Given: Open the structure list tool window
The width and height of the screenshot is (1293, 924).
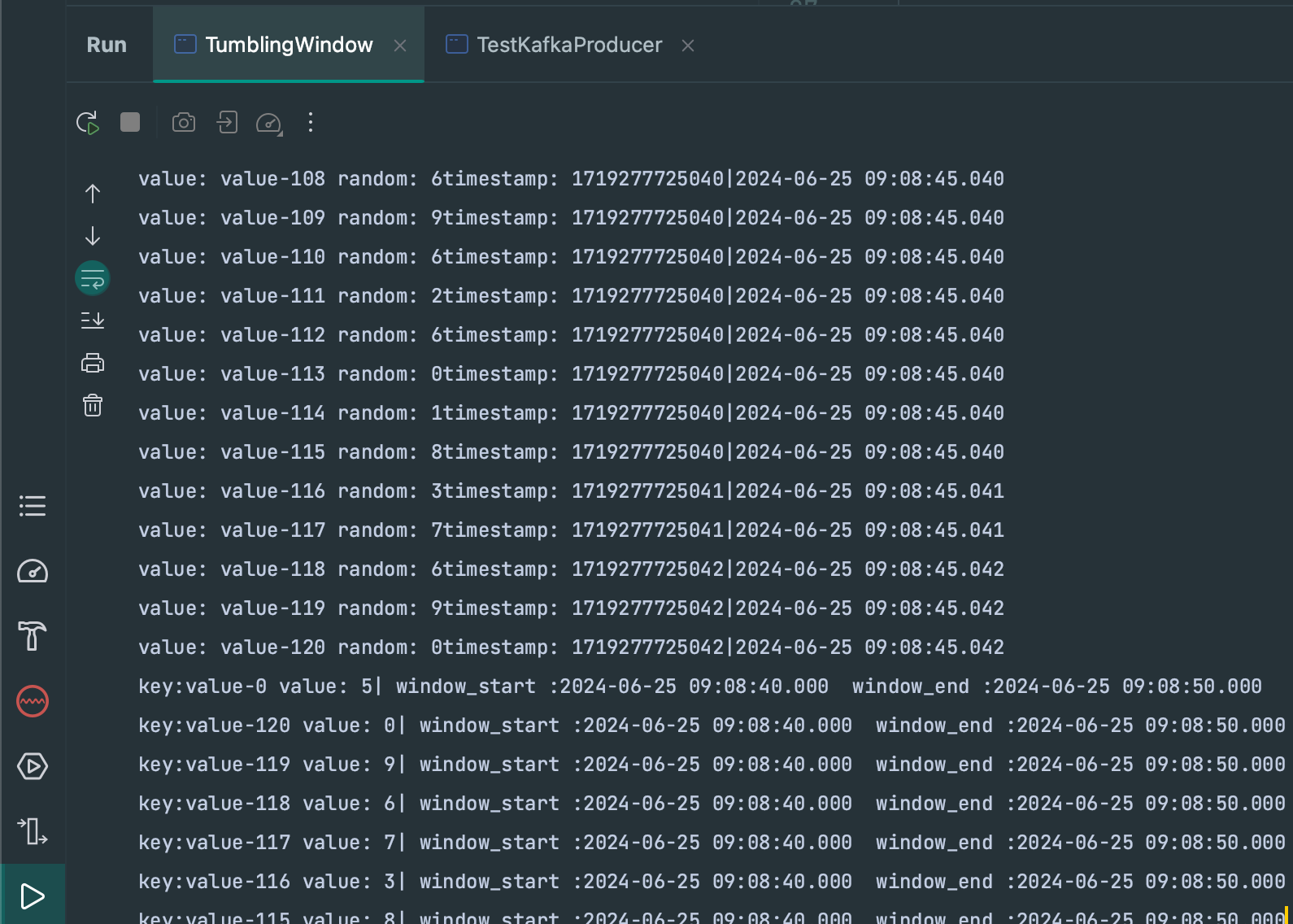Looking at the screenshot, I should [x=33, y=506].
